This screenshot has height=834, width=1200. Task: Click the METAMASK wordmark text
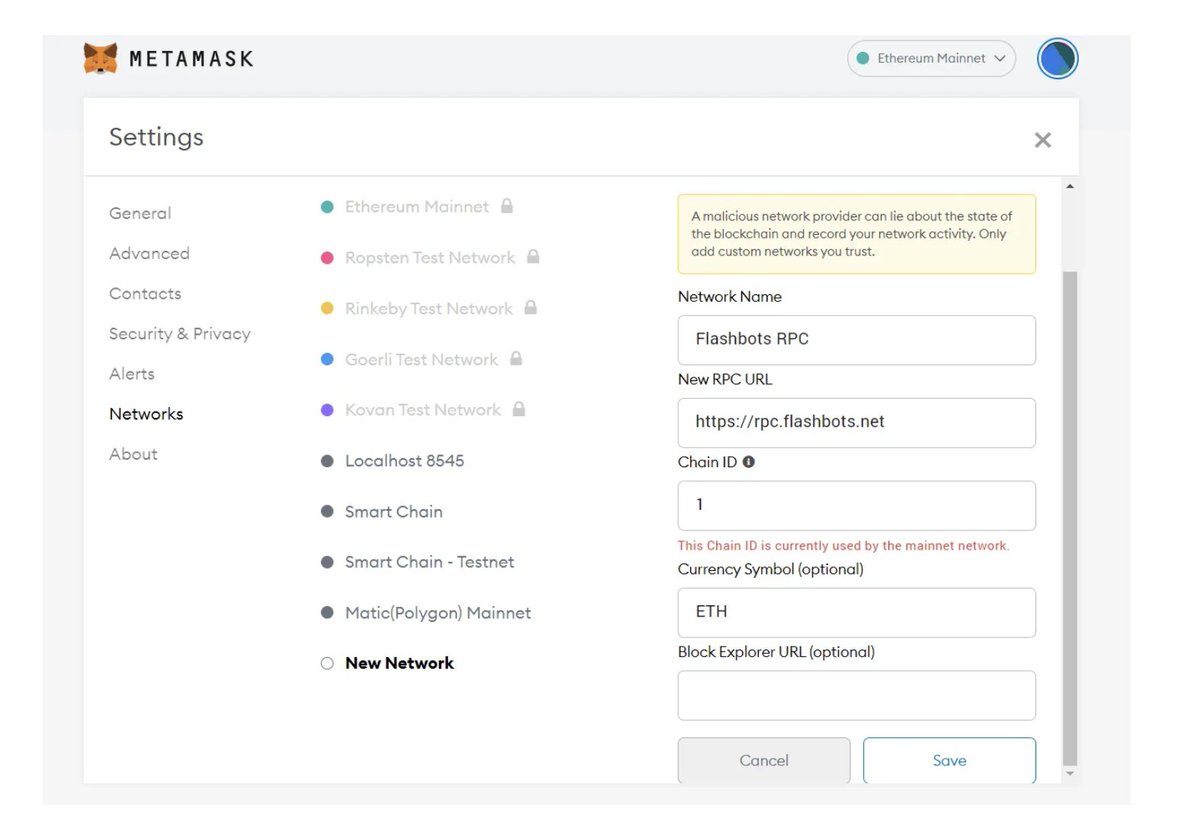click(191, 59)
